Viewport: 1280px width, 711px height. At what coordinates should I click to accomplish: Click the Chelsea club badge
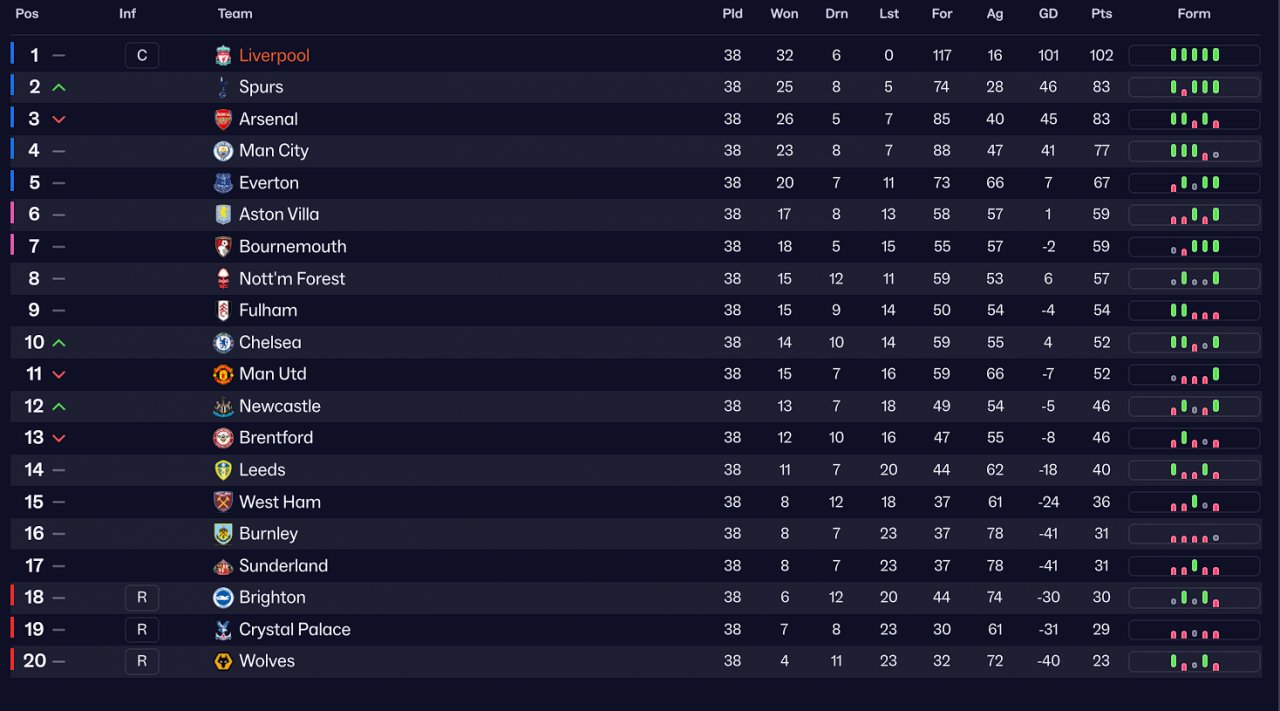pyautogui.click(x=223, y=343)
